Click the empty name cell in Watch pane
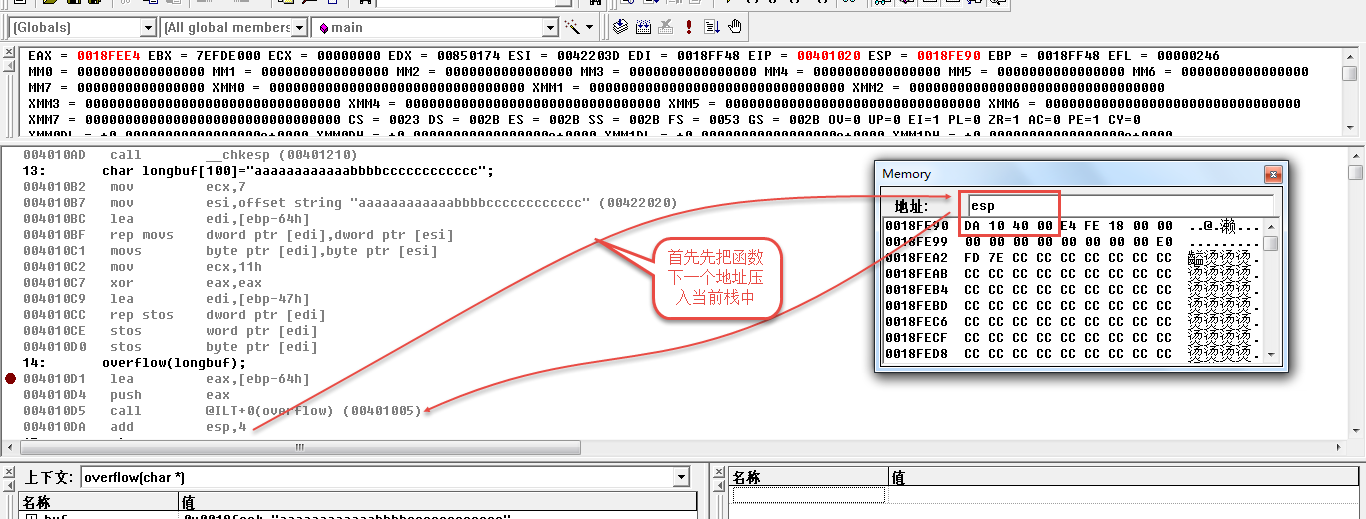Screen dimensions: 1366x519 [x=809, y=496]
